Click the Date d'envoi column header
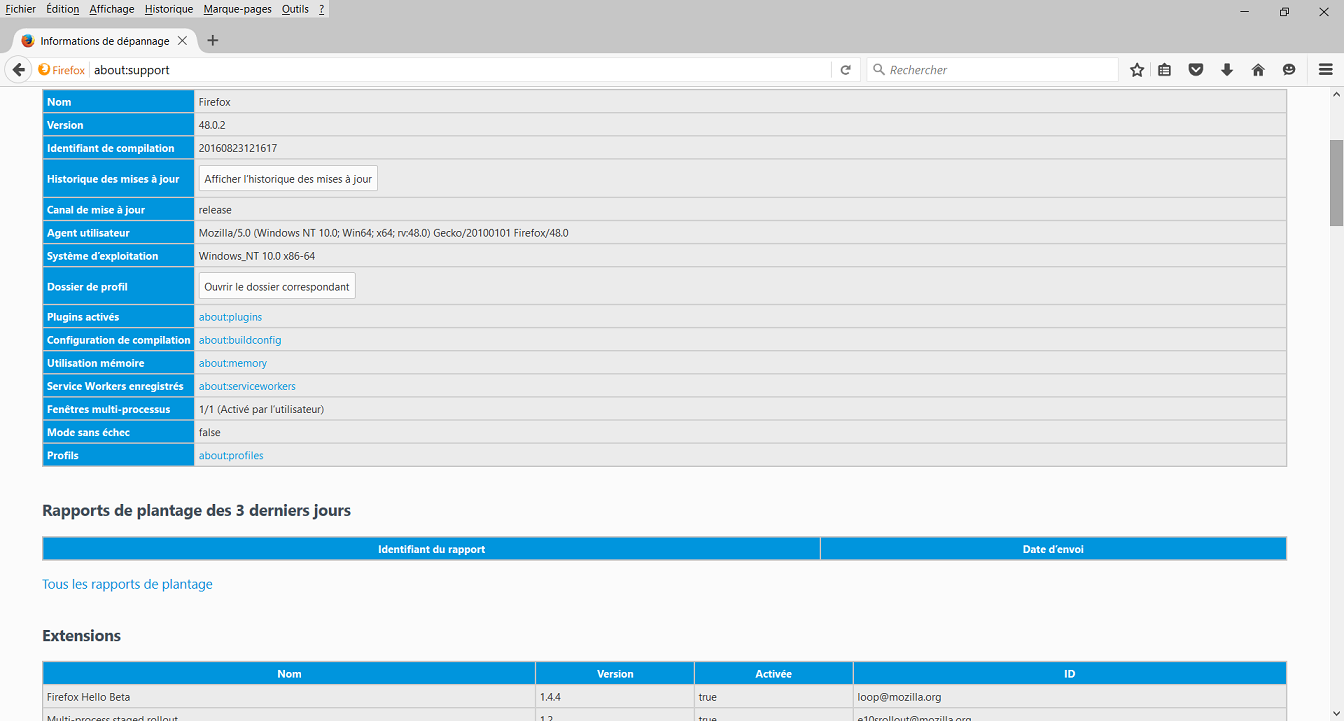 click(x=1053, y=549)
